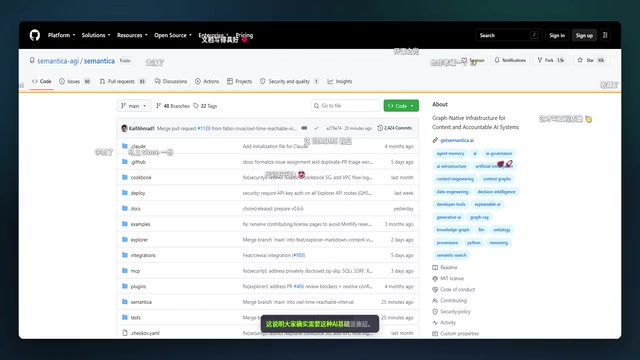Open the green Code dropdown button
The height and width of the screenshot is (360, 640).
pyautogui.click(x=401, y=106)
